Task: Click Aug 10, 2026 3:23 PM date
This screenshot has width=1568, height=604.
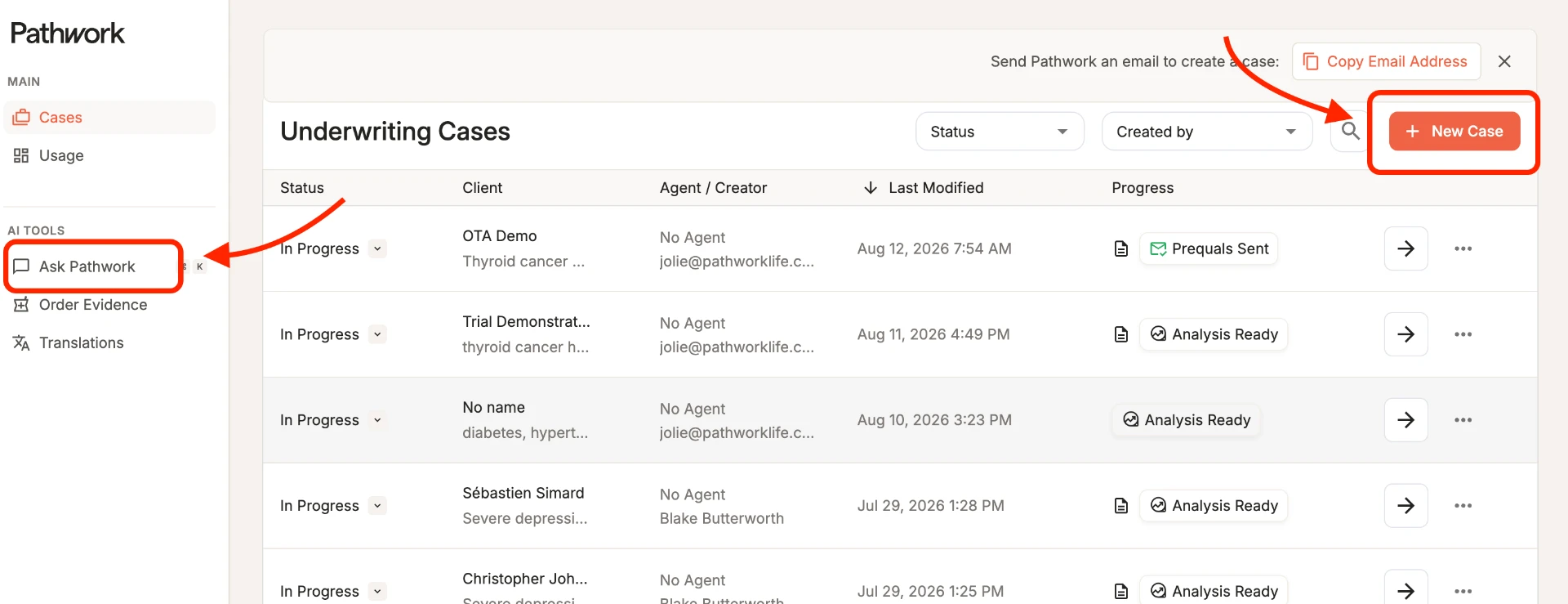Action: point(934,420)
